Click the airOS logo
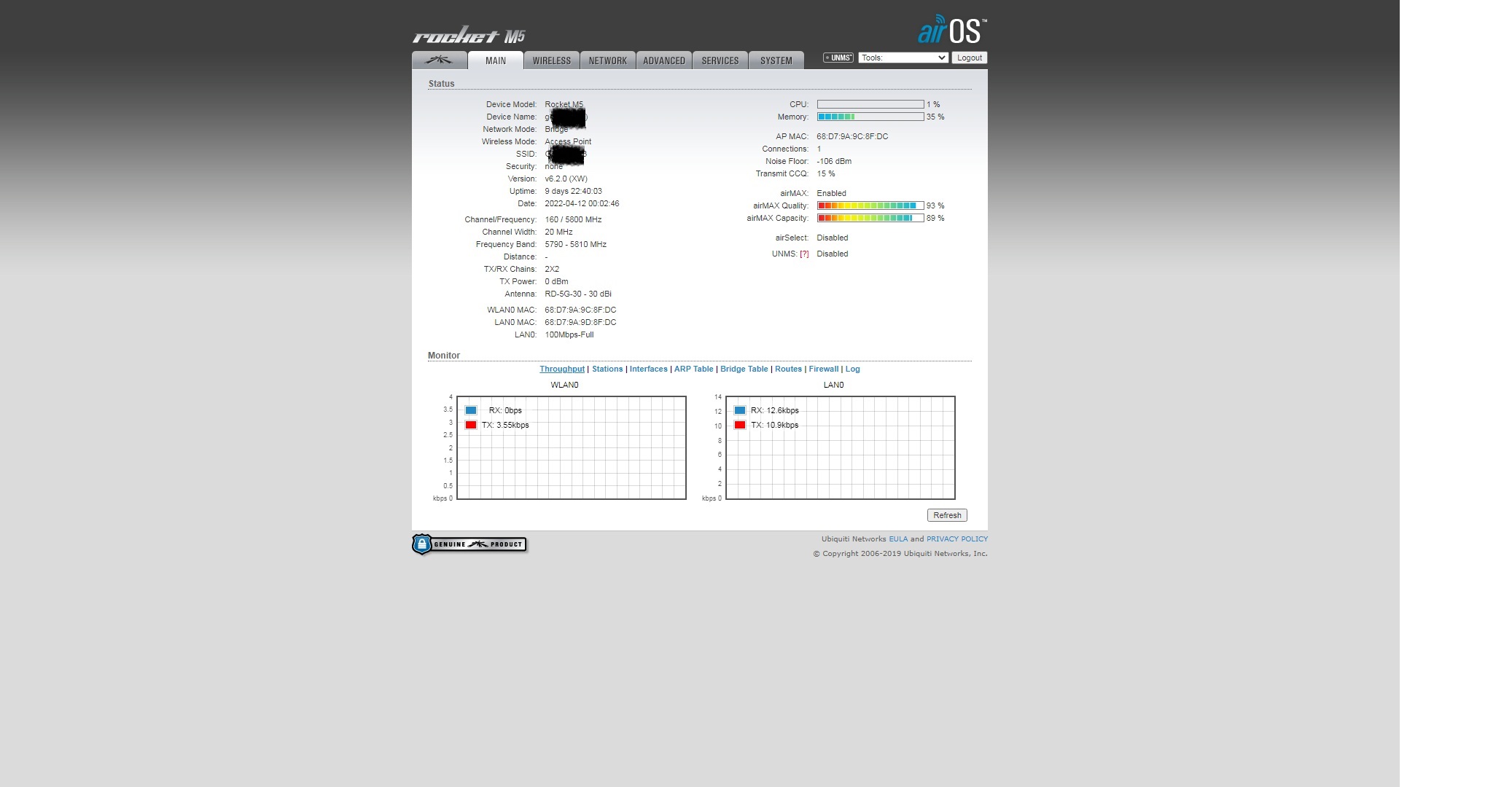 952,30
